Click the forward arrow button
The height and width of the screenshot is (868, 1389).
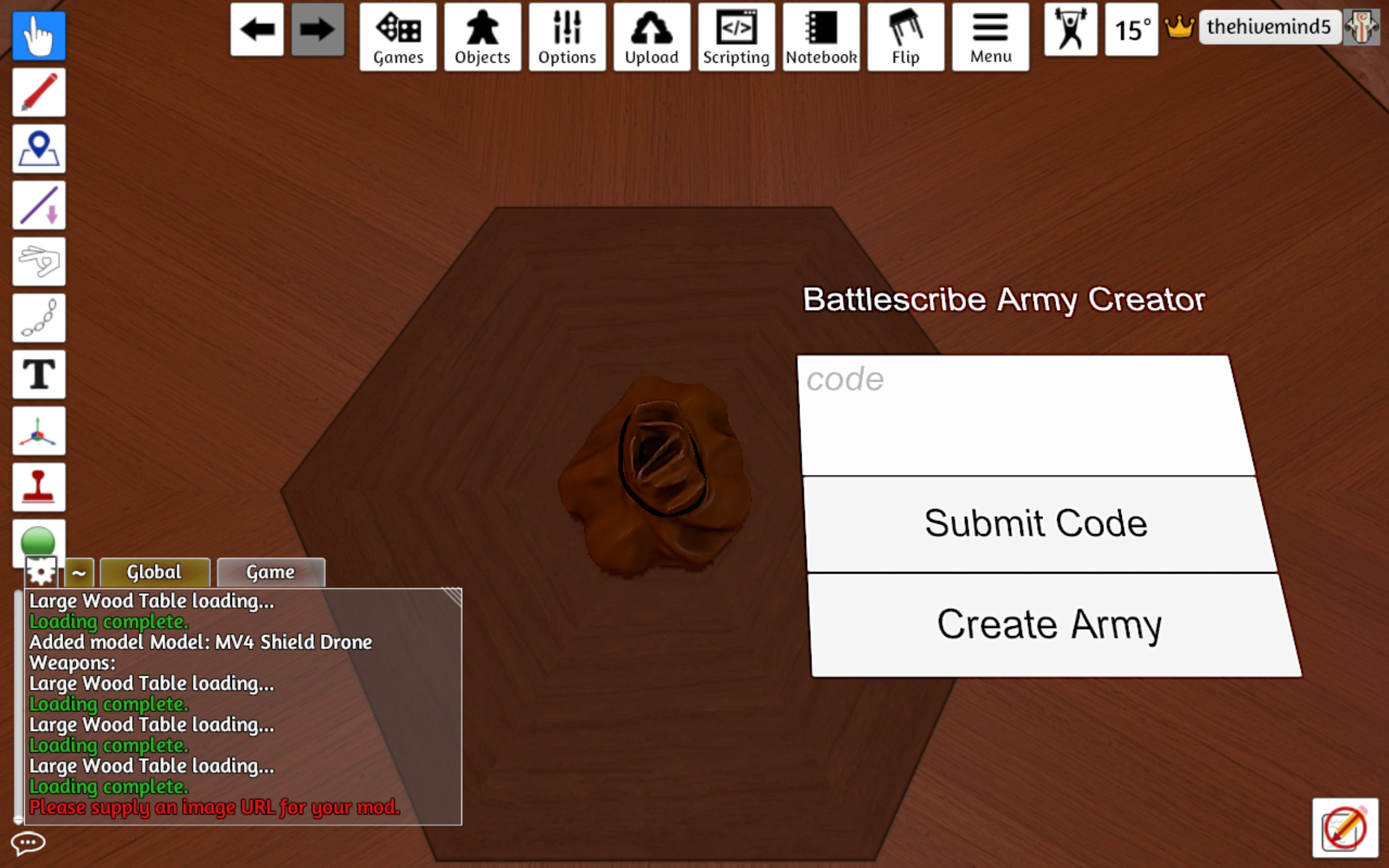pos(317,29)
